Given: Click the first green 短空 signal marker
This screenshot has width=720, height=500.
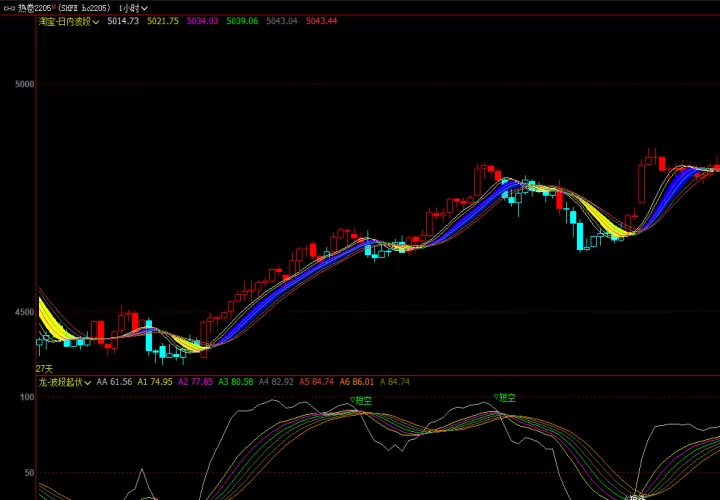Looking at the screenshot, I should (x=361, y=401).
